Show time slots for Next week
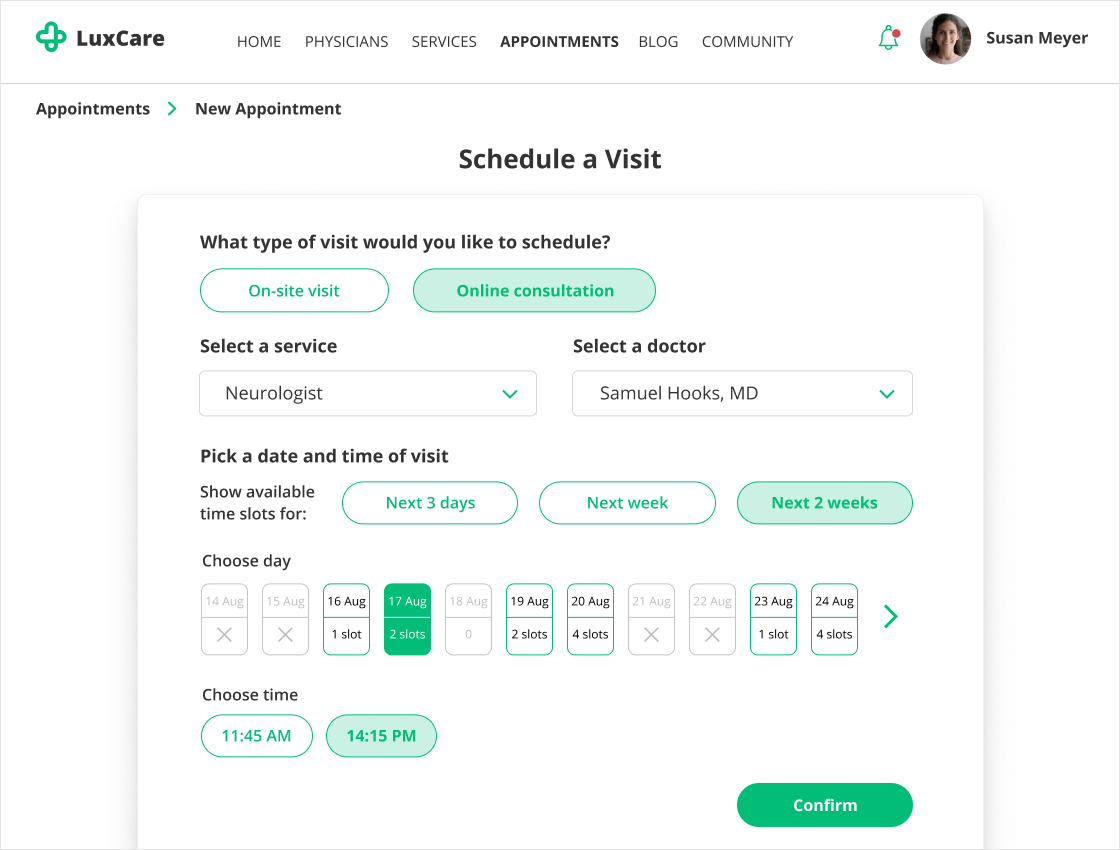 pos(627,503)
